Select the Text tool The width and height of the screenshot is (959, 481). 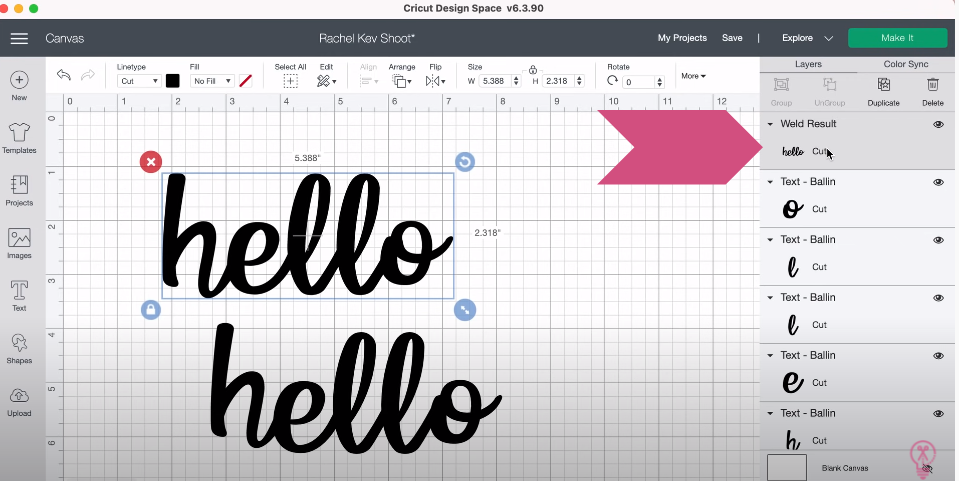[x=19, y=296]
